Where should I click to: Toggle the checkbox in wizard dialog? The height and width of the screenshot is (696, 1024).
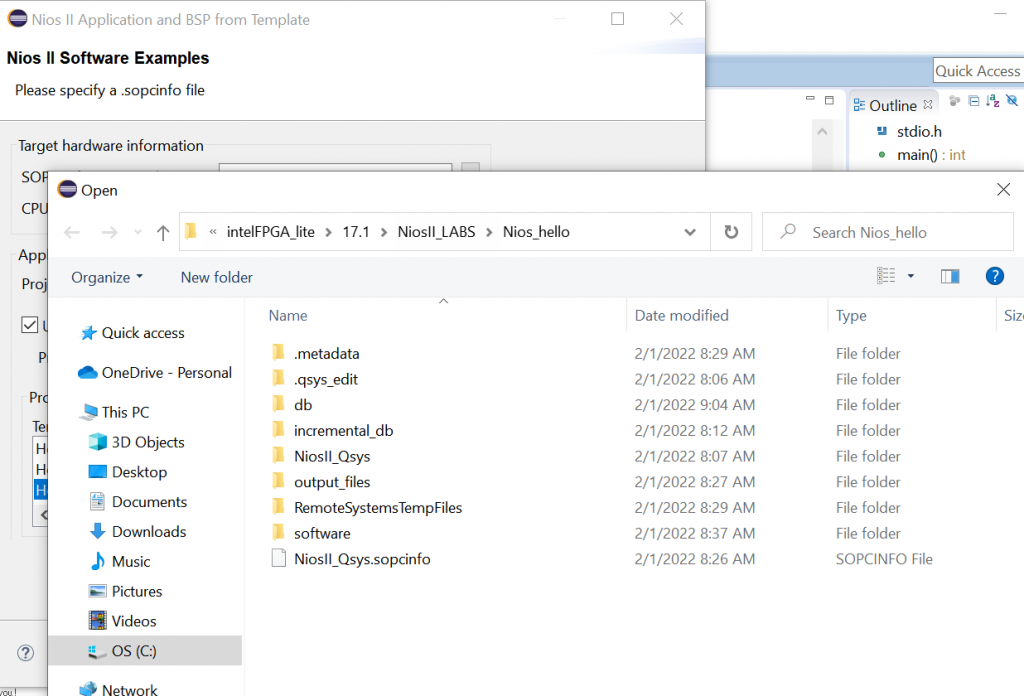(29, 324)
